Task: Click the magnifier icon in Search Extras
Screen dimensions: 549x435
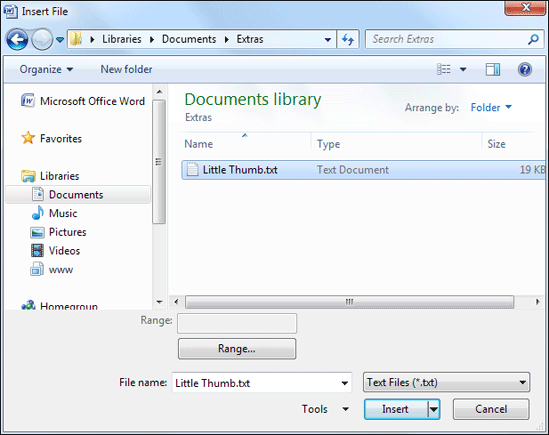Action: 533,39
